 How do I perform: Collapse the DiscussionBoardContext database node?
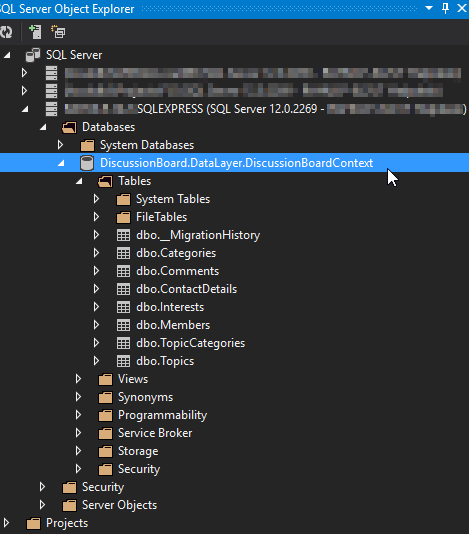click(x=61, y=163)
